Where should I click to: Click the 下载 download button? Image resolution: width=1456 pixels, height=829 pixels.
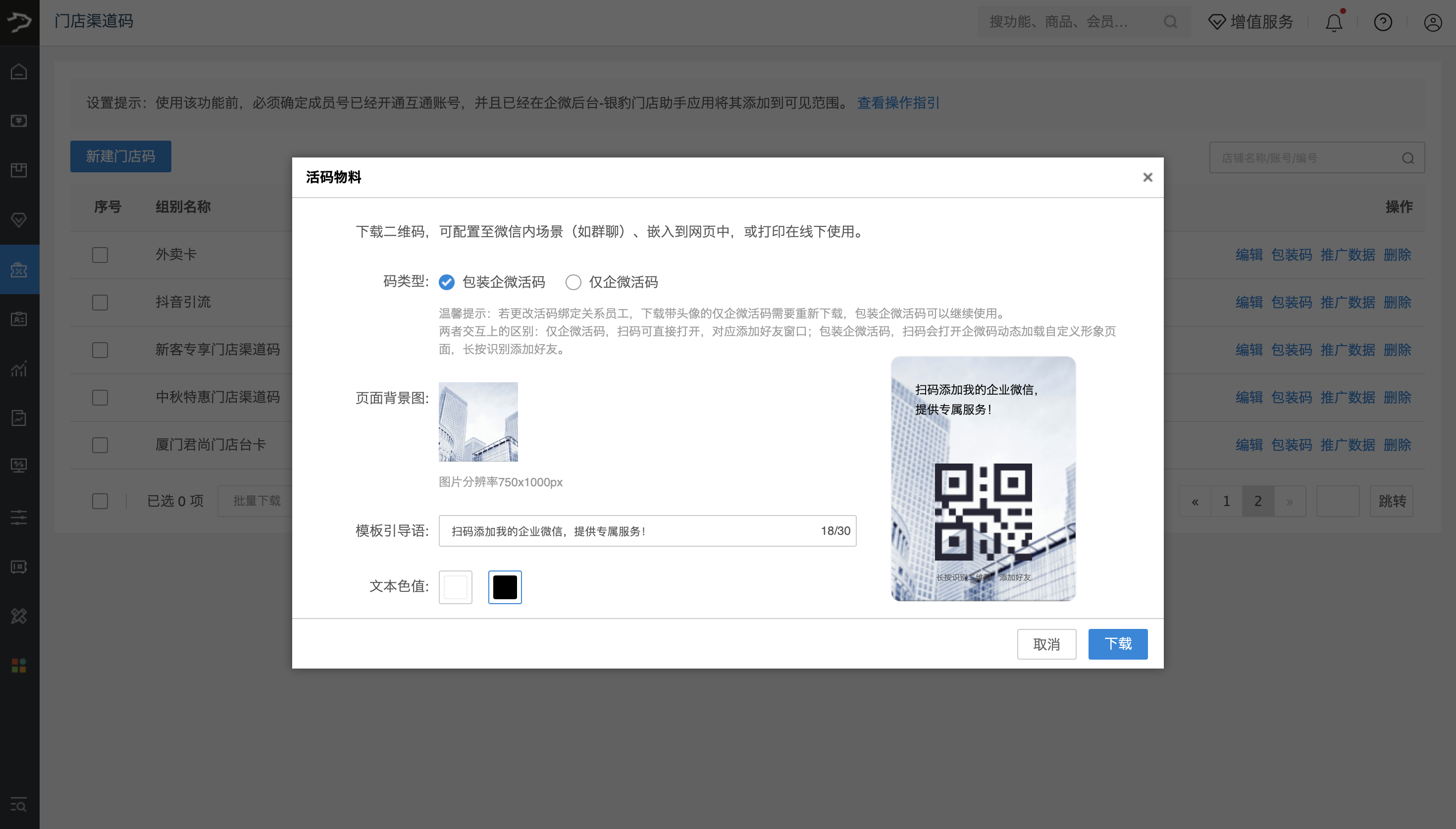(x=1118, y=644)
